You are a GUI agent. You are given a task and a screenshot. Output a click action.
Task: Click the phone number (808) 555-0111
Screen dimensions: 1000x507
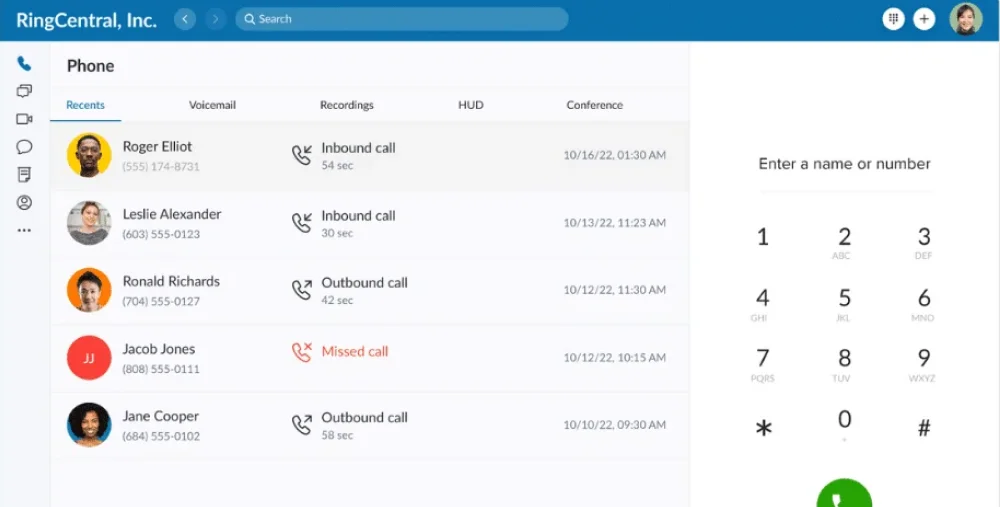[161, 369]
